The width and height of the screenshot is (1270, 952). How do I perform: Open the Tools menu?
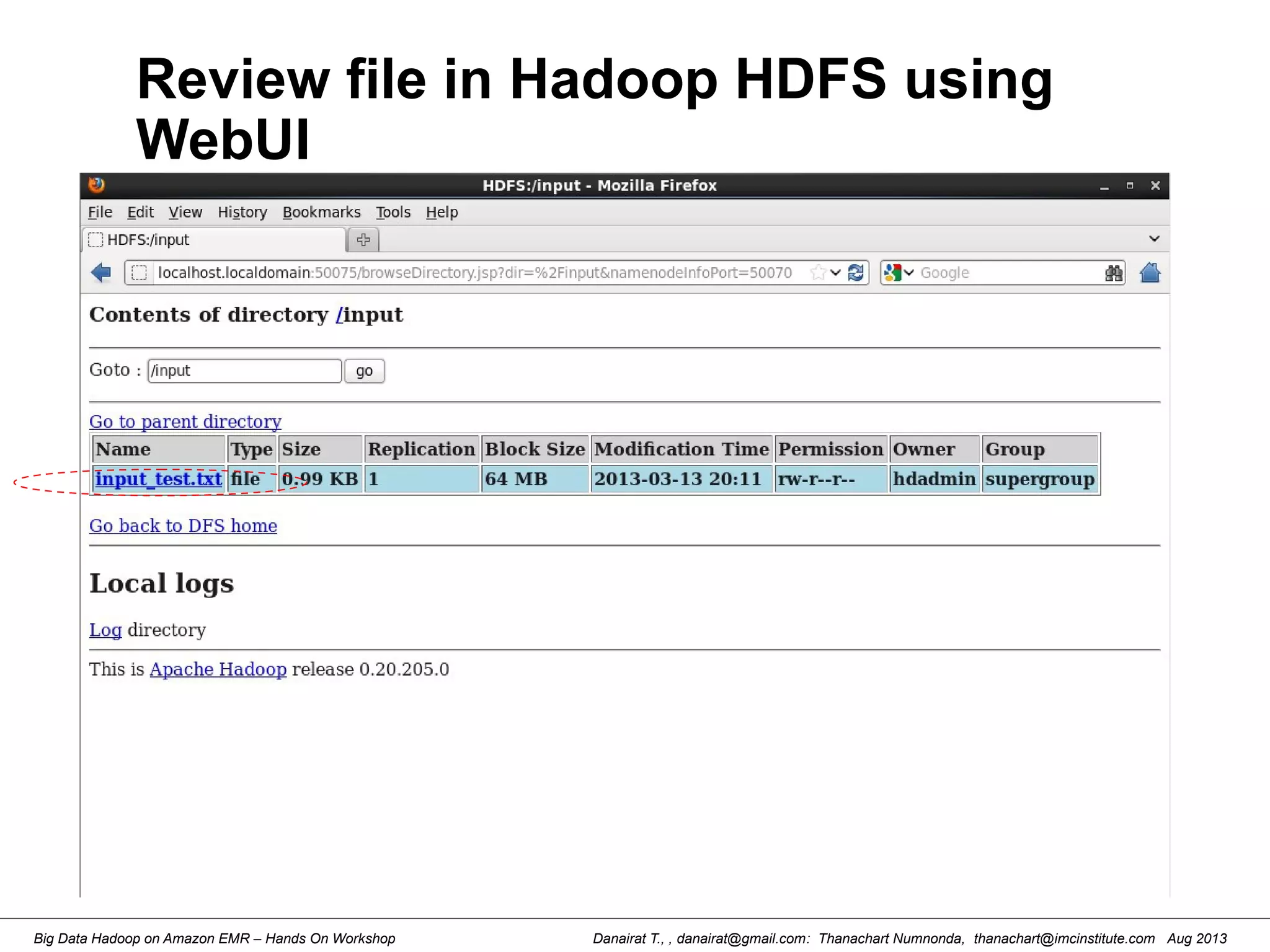click(x=393, y=212)
